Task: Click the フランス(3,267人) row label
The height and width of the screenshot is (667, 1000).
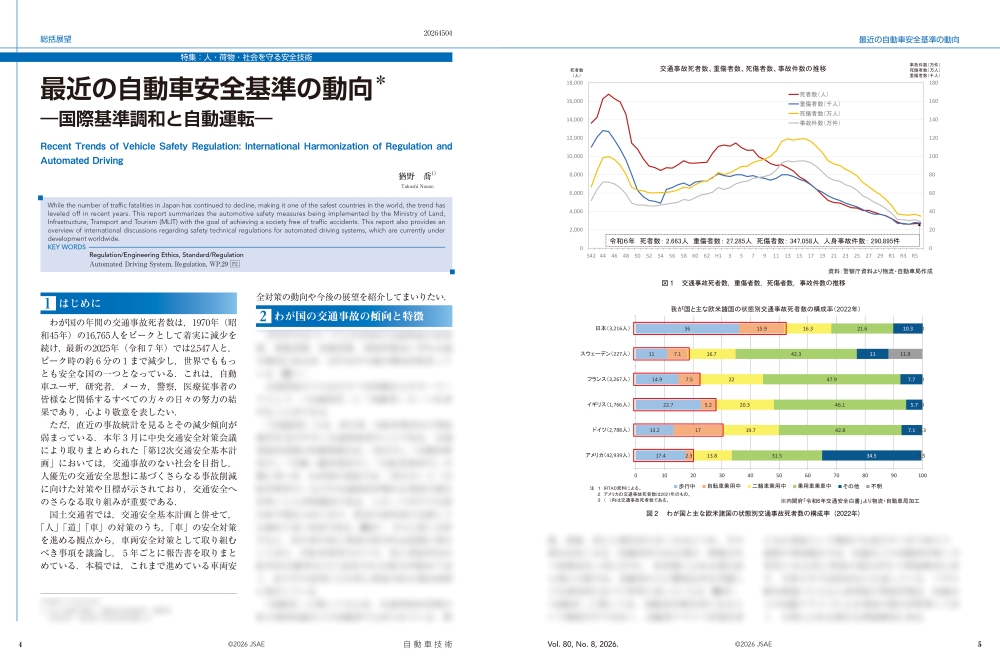Action: [x=608, y=379]
